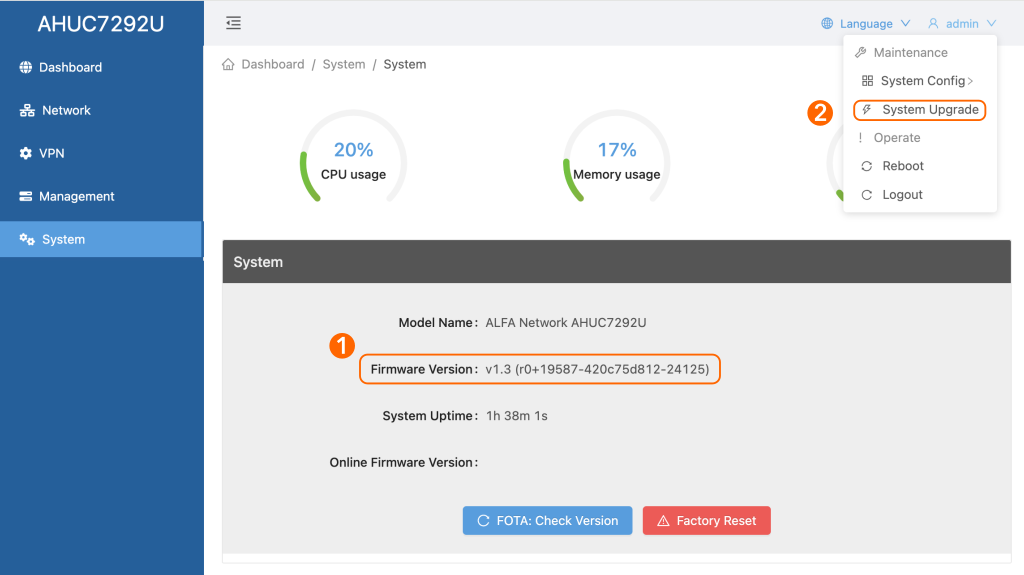Click the Online Firmware Version label
This screenshot has width=1024, height=575.
click(404, 463)
